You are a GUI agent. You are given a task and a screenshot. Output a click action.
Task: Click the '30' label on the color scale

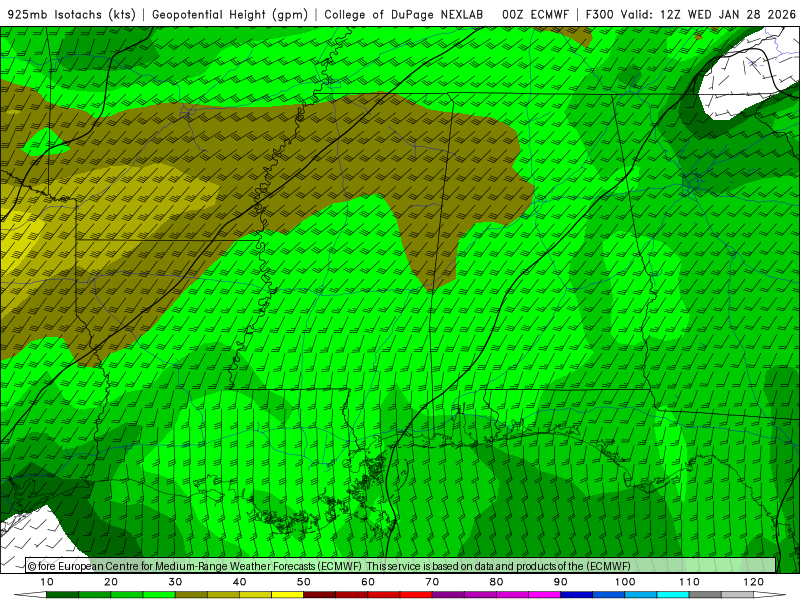pyautogui.click(x=175, y=582)
